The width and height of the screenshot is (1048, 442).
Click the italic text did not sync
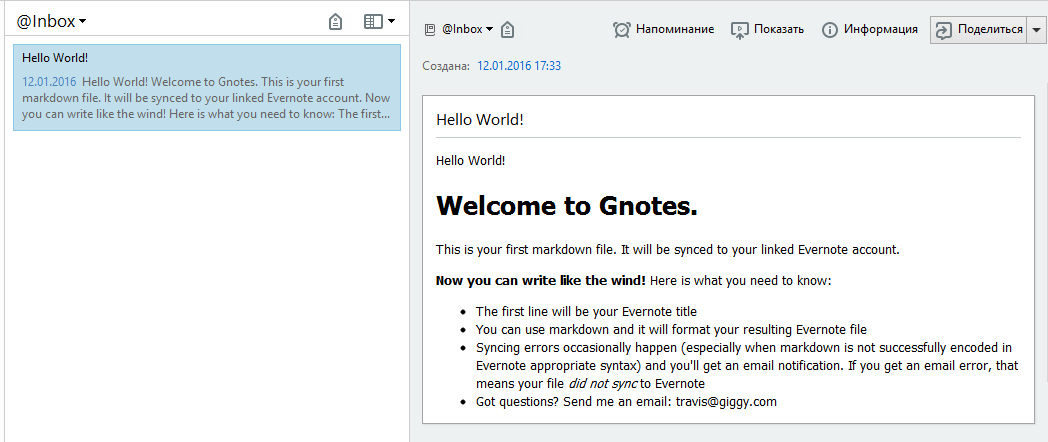pos(603,384)
